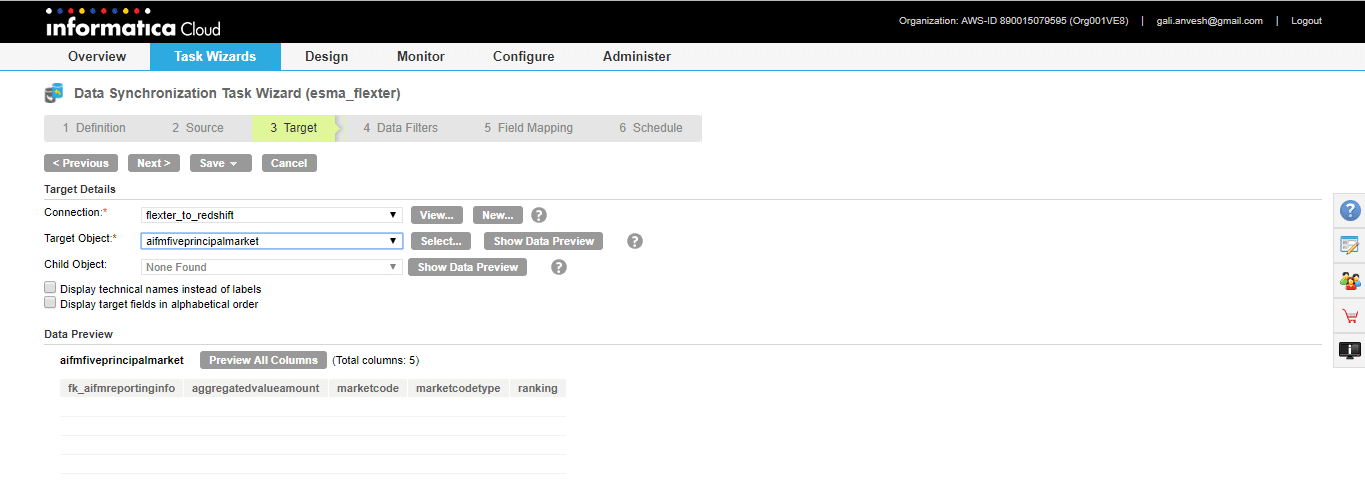Enable Display target fields in alphabetical order
This screenshot has width=1365, height=487.
[50, 302]
